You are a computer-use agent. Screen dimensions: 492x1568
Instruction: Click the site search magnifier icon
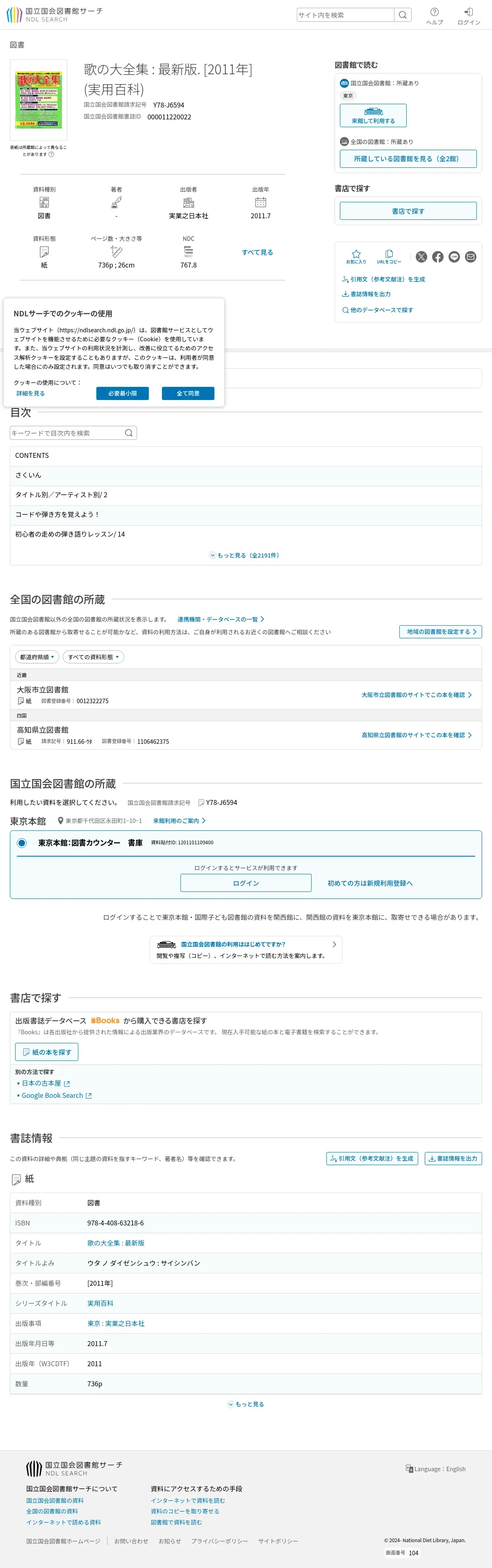[403, 15]
